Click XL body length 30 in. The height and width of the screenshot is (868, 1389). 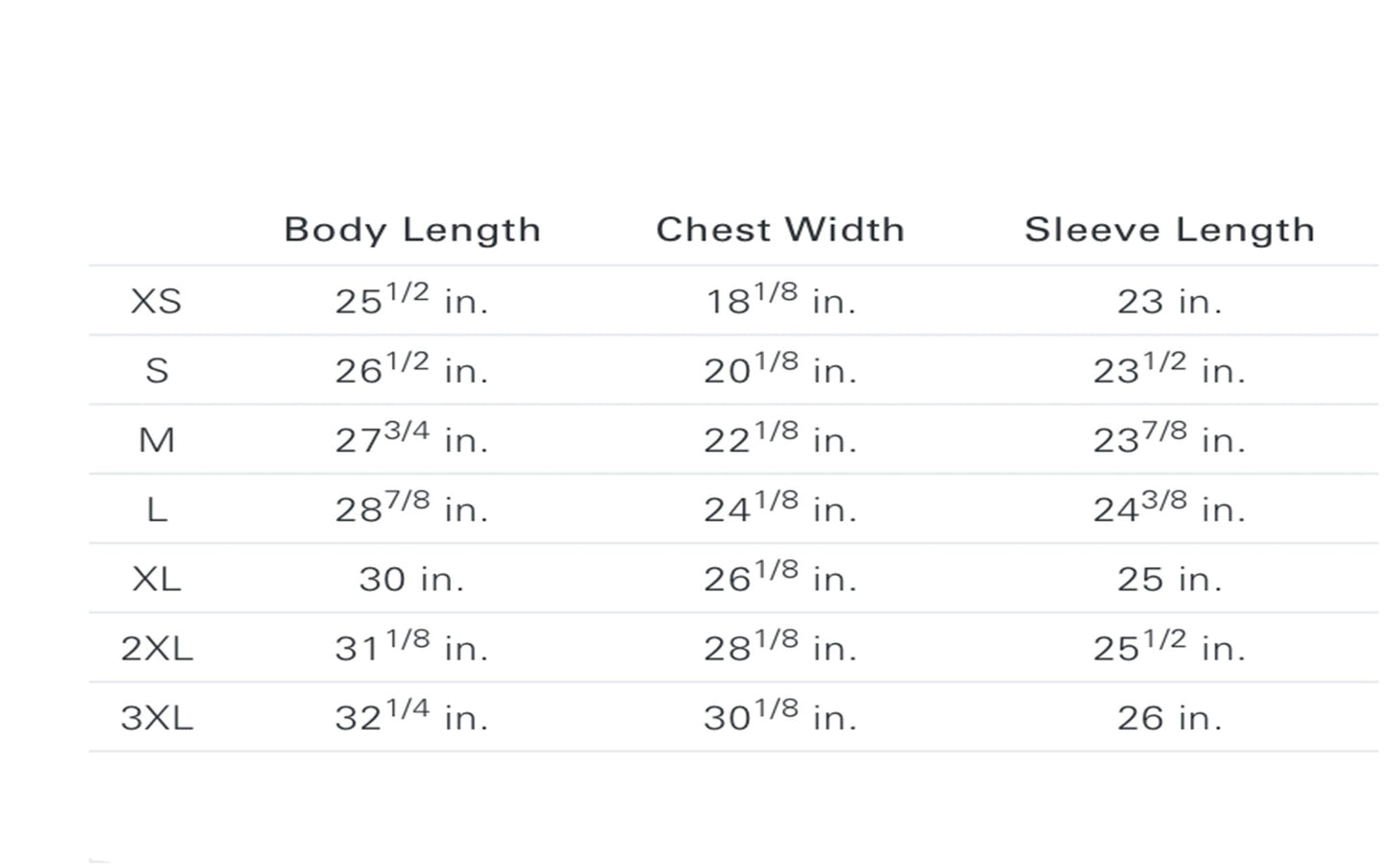pyautogui.click(x=411, y=579)
